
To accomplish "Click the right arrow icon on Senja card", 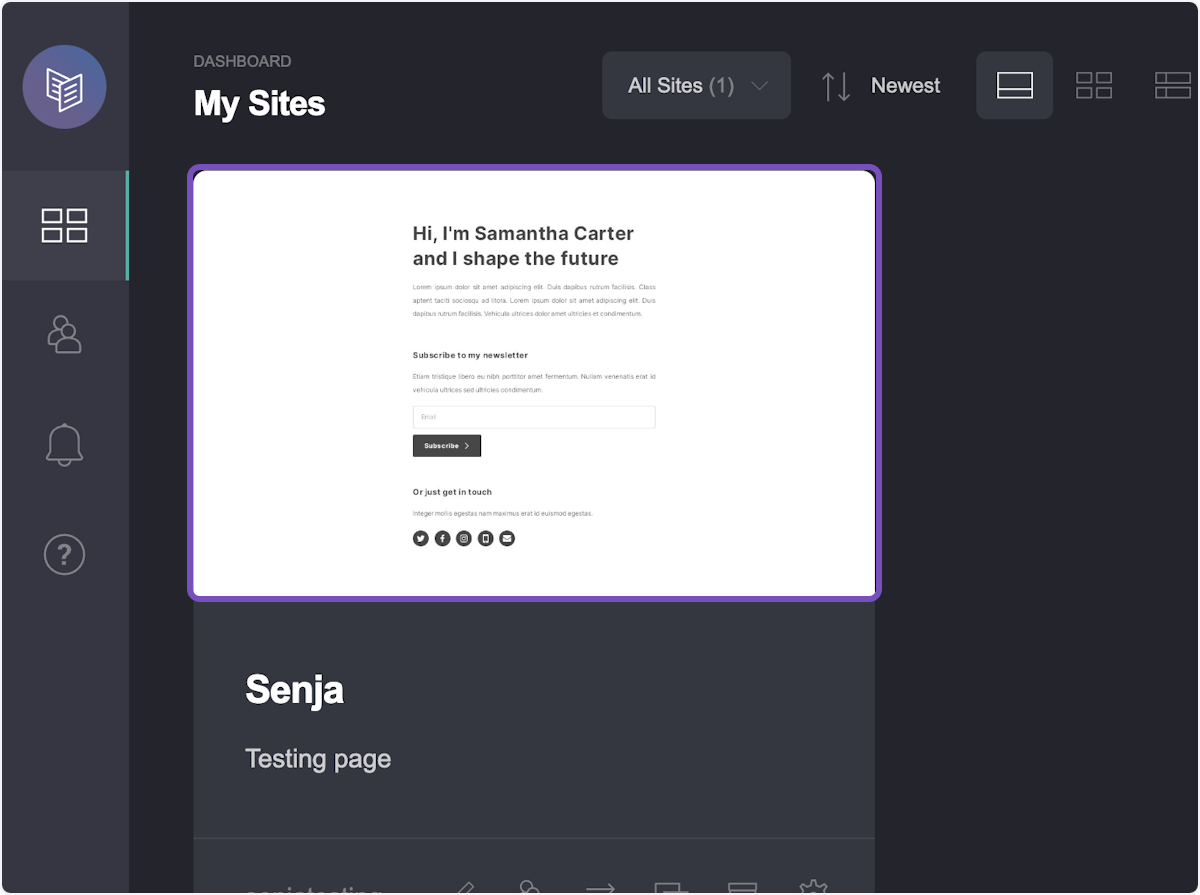I will point(600,887).
